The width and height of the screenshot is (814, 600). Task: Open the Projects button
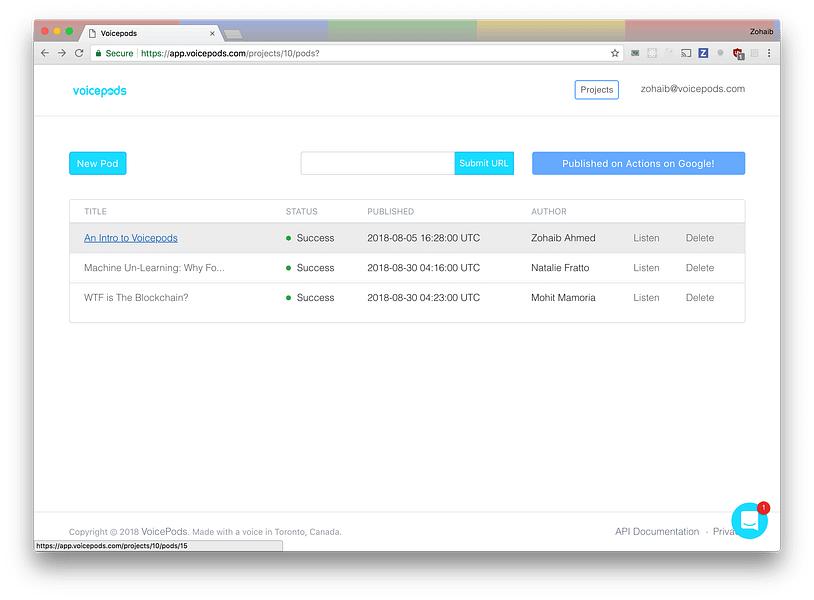point(596,90)
